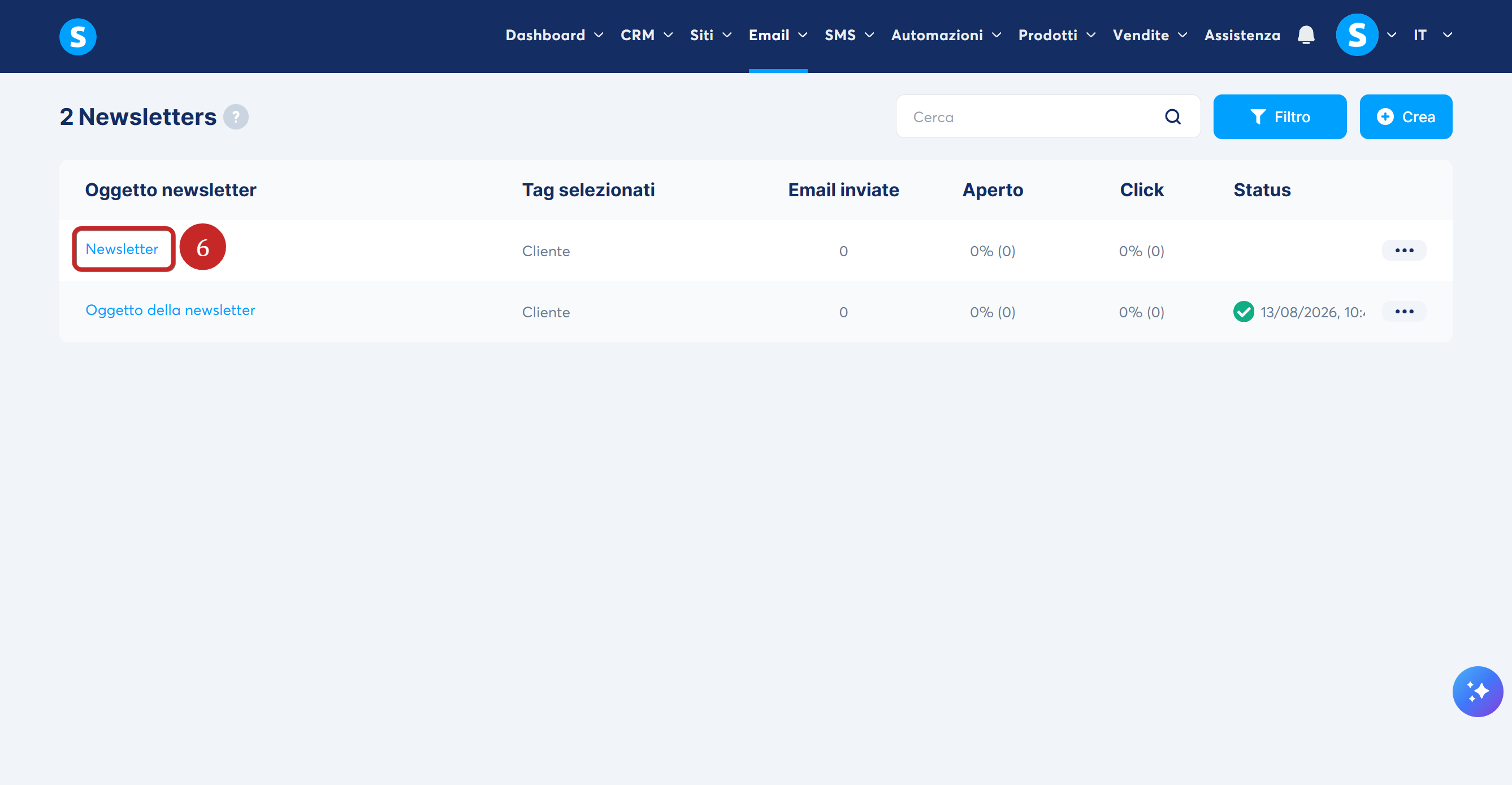Expand the Dashboard menu
Image resolution: width=1512 pixels, height=785 pixels.
tap(554, 35)
